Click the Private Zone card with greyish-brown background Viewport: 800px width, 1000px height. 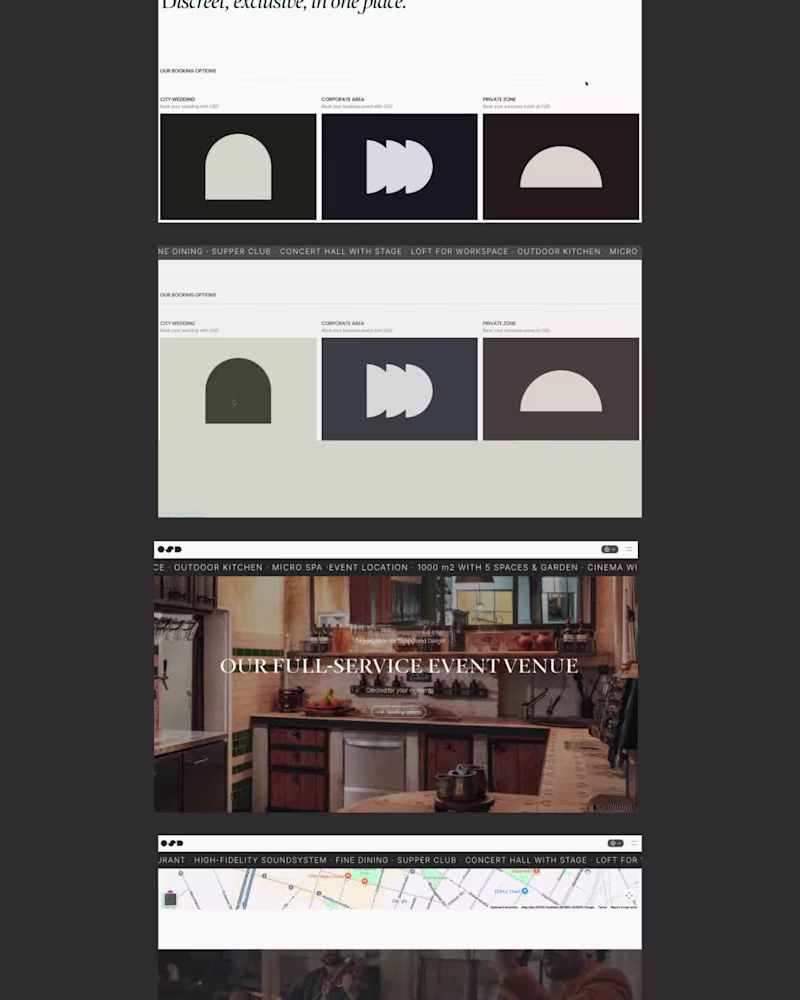point(561,389)
